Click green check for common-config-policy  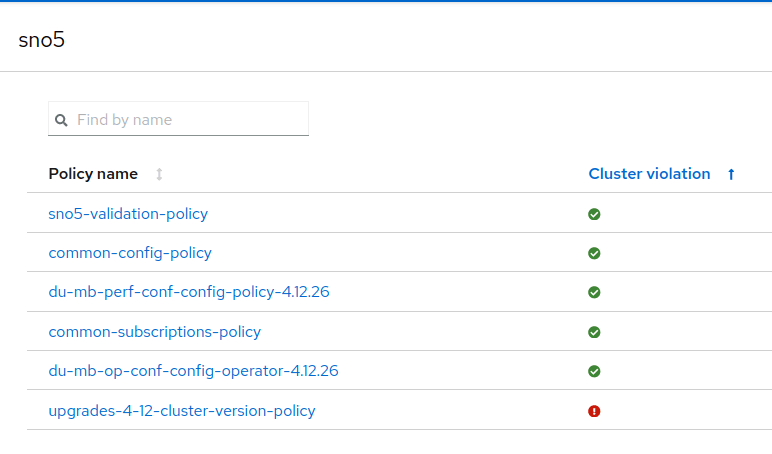[x=594, y=253]
